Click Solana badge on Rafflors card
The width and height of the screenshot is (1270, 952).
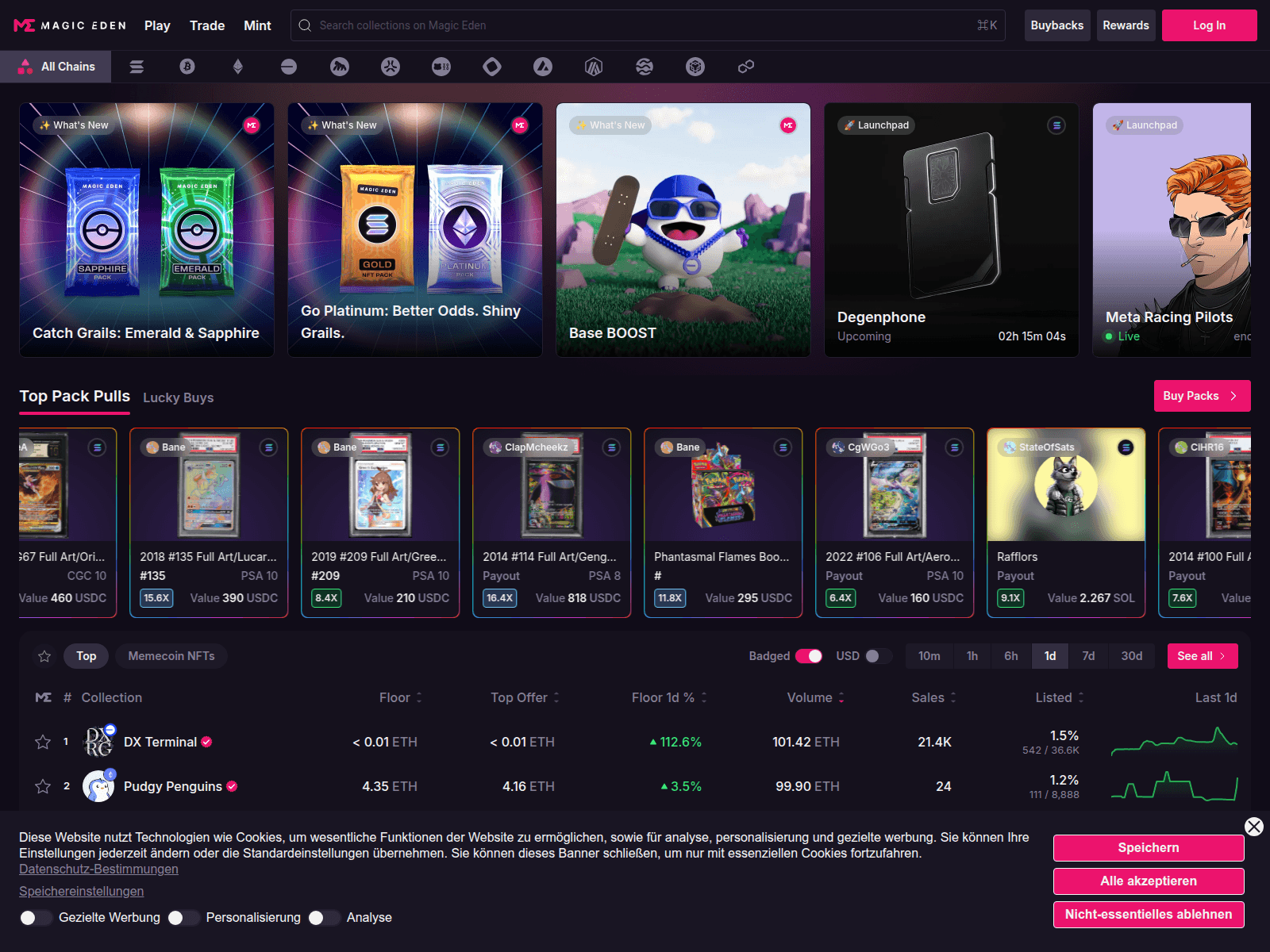(x=1126, y=447)
